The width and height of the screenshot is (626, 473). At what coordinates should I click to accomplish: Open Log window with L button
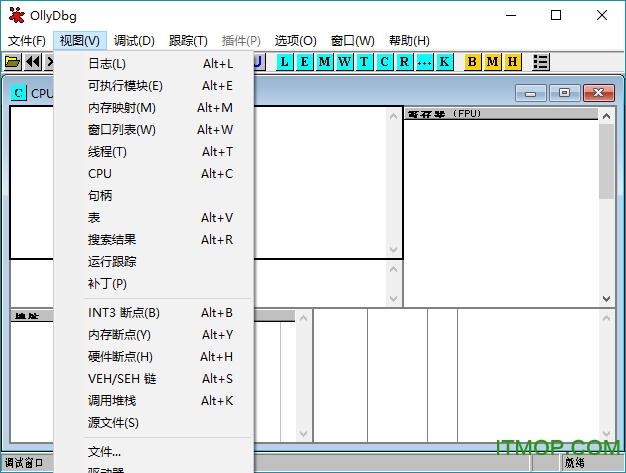click(x=285, y=62)
